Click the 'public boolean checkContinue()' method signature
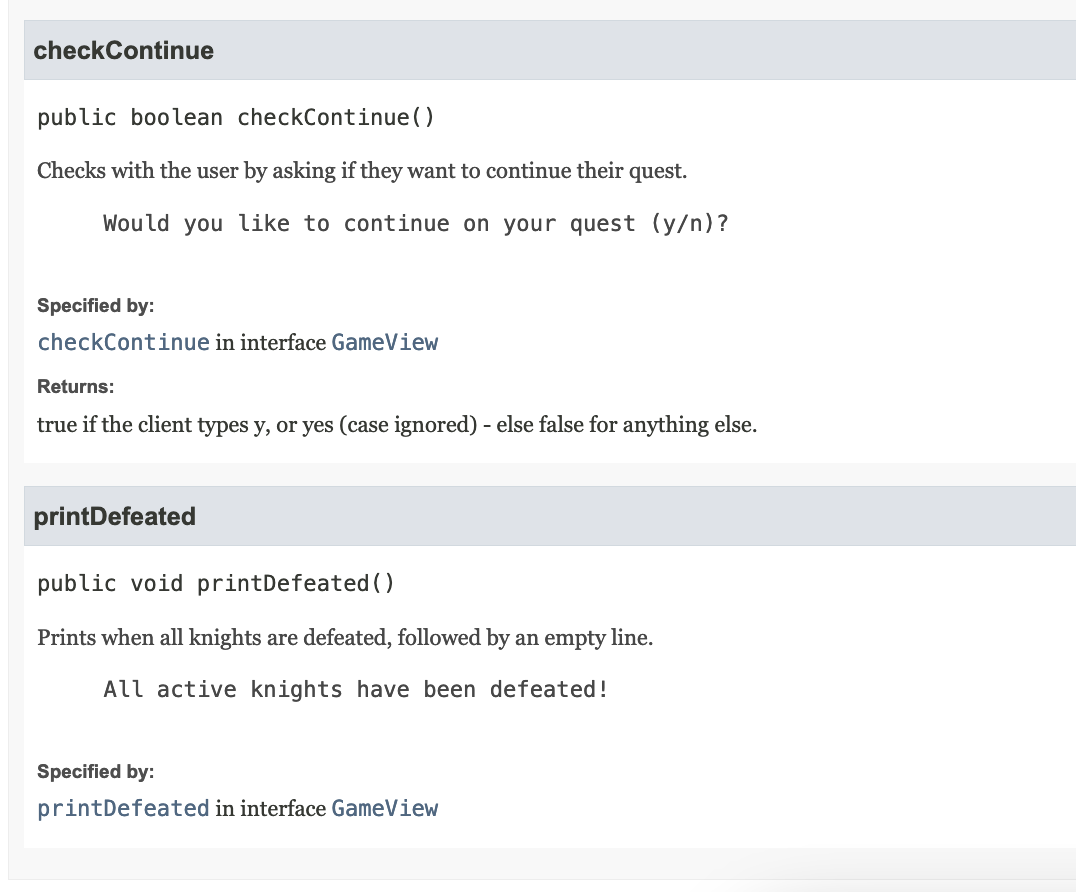1076x892 pixels. point(236,118)
